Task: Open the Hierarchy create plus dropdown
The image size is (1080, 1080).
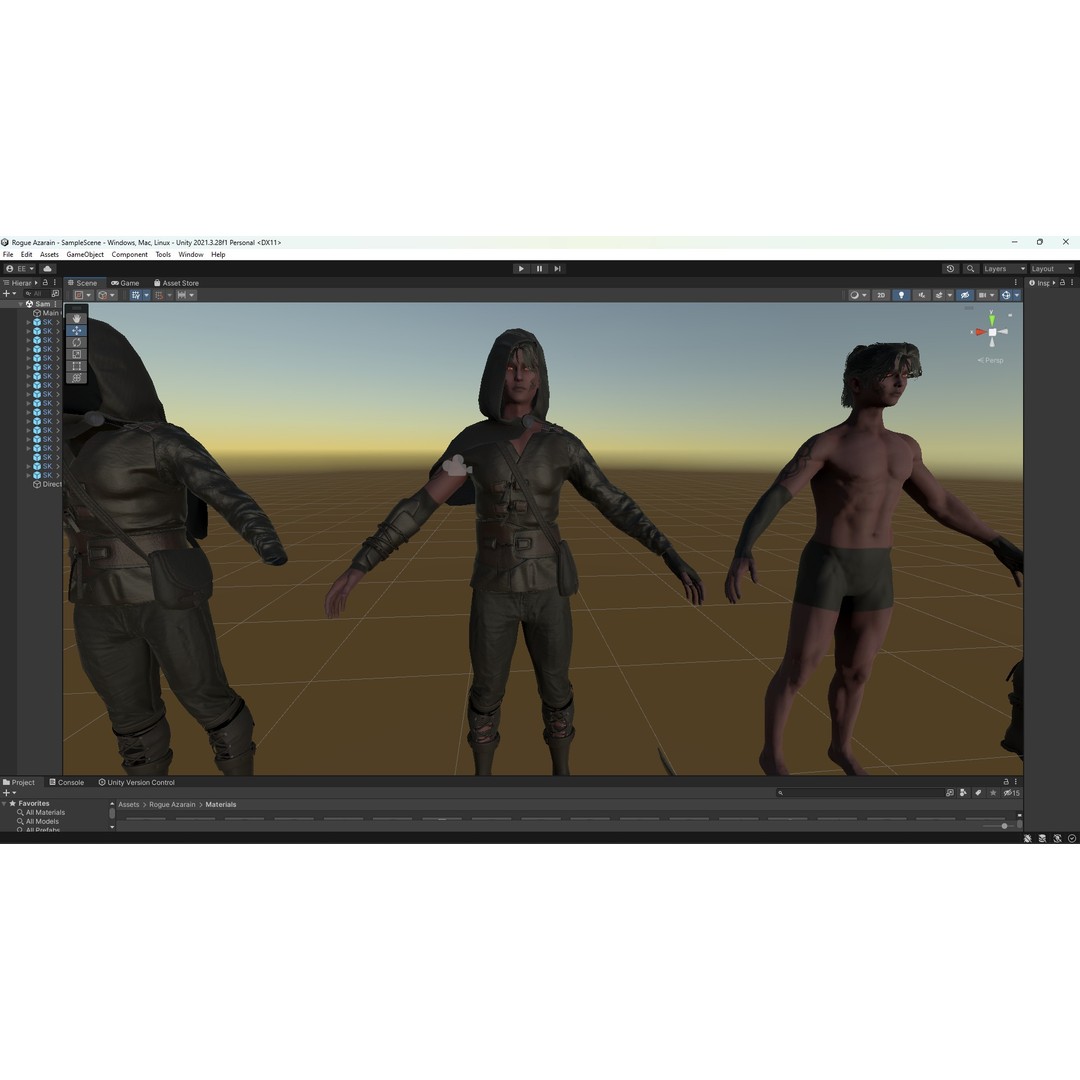Action: (x=10, y=293)
